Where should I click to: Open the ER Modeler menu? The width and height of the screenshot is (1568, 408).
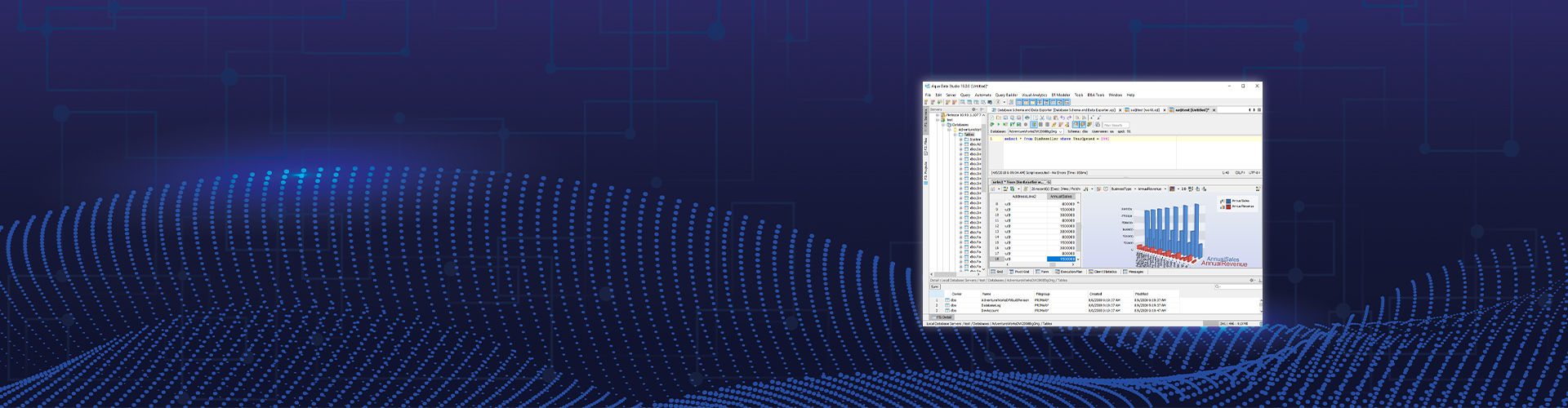click(1060, 95)
